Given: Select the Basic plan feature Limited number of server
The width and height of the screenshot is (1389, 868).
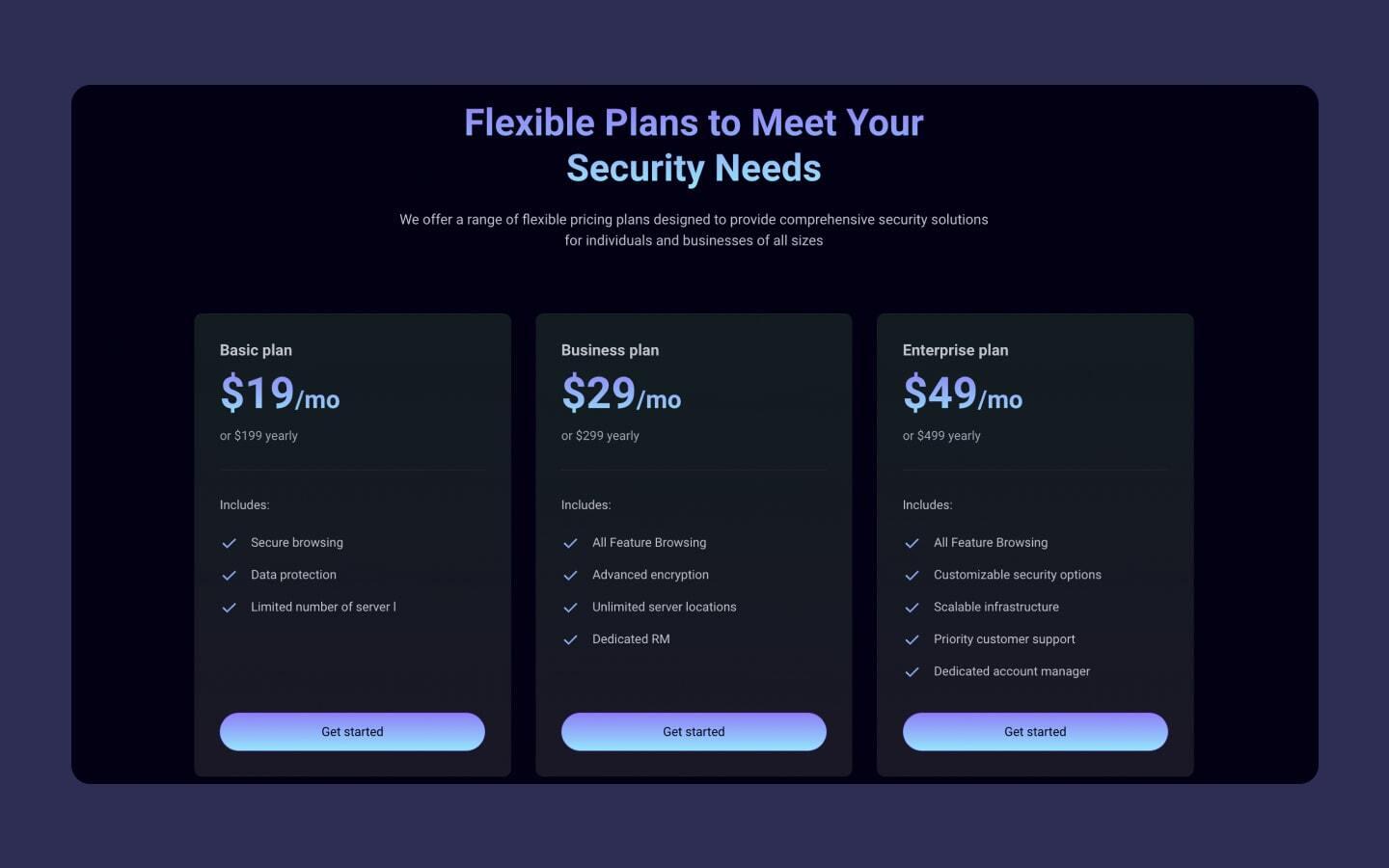Looking at the screenshot, I should pos(323,608).
